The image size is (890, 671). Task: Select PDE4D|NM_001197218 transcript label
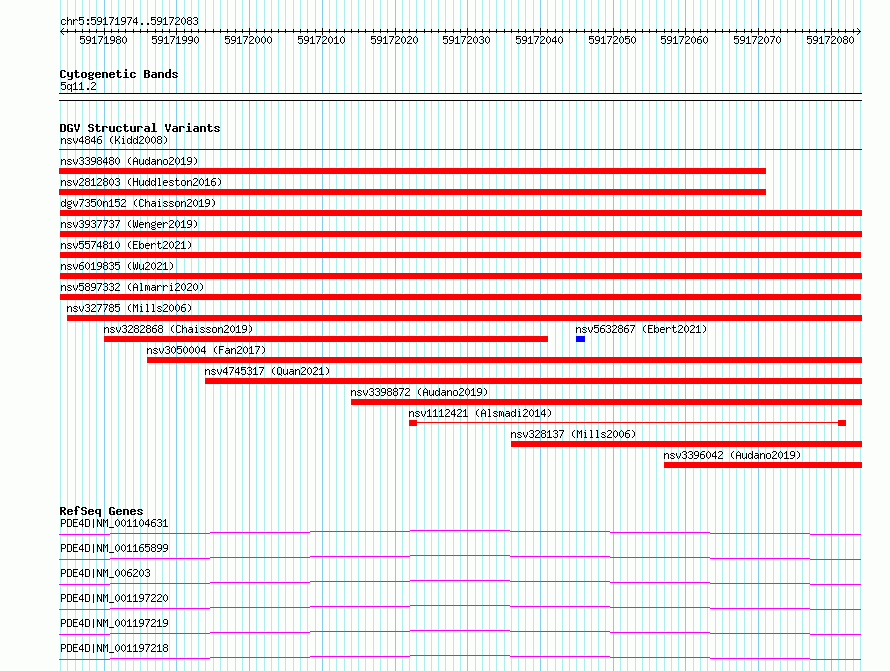[114, 648]
